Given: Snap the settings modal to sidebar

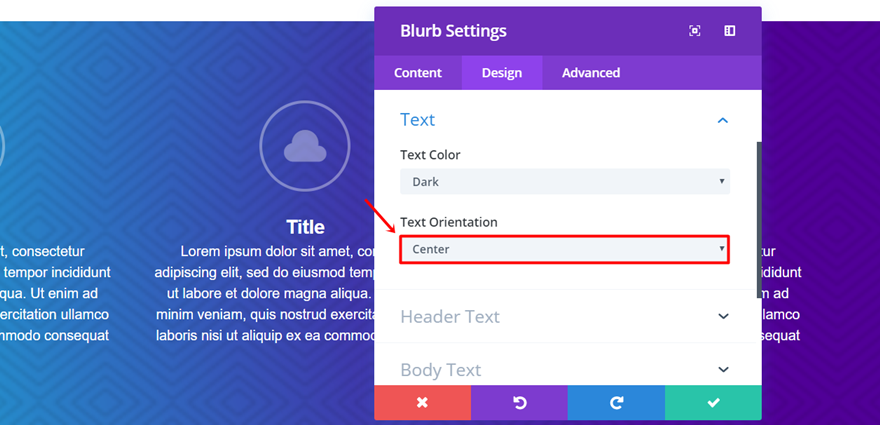Looking at the screenshot, I should tap(730, 31).
